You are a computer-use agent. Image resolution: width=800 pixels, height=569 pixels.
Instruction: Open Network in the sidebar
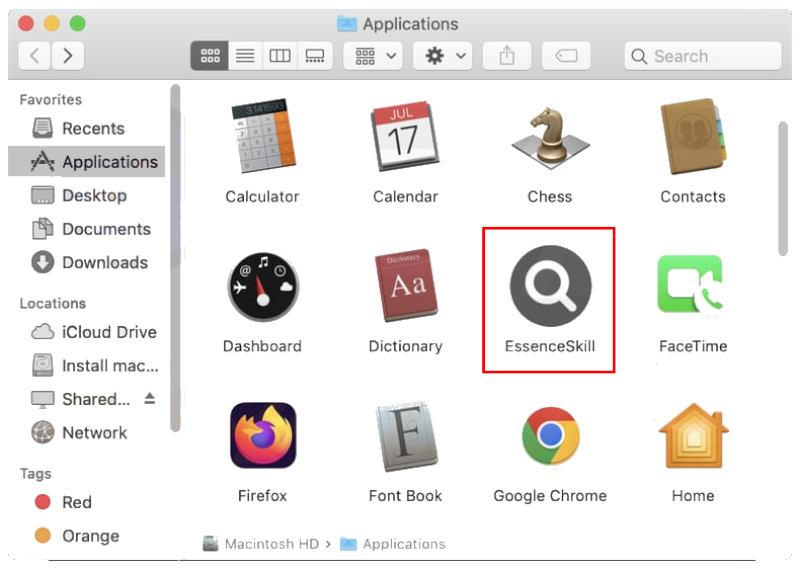tap(86, 433)
